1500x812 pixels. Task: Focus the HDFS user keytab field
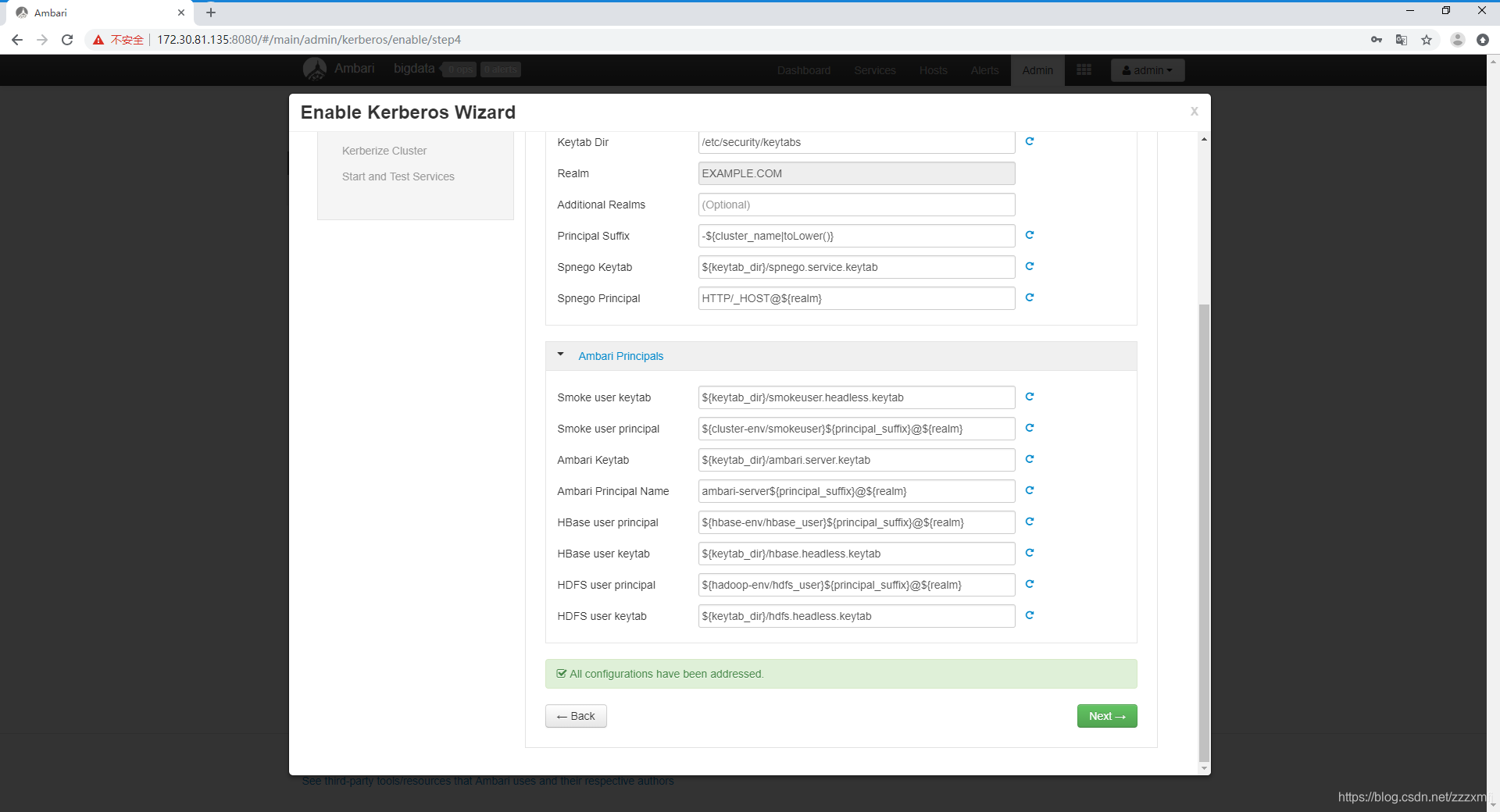click(x=856, y=616)
